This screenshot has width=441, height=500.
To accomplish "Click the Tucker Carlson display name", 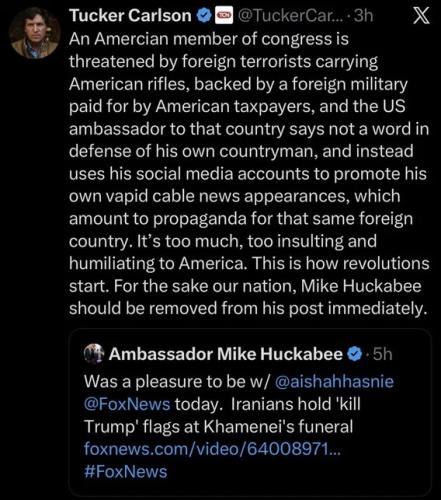I will coord(130,15).
